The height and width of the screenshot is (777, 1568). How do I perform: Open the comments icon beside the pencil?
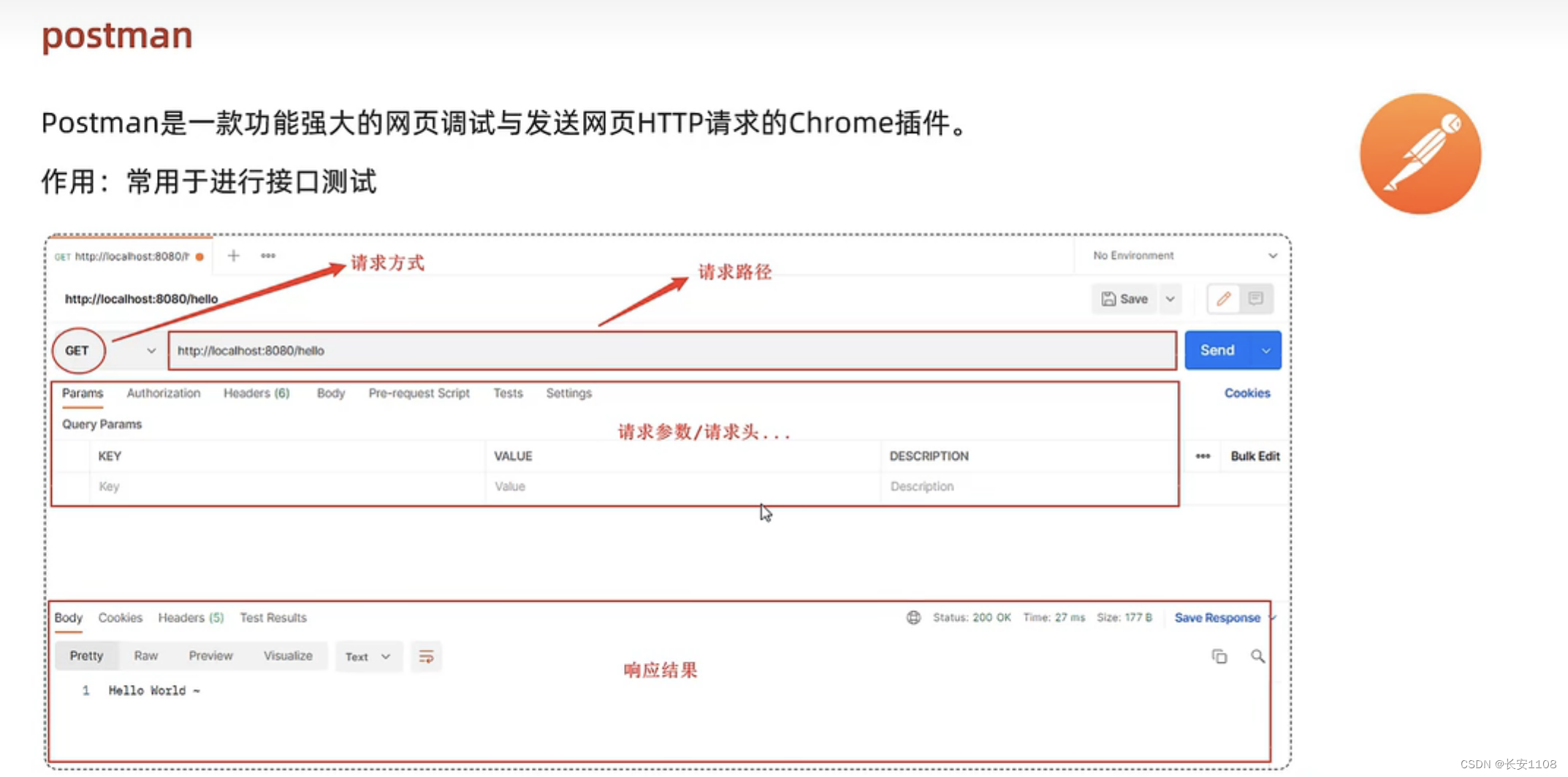[1256, 299]
